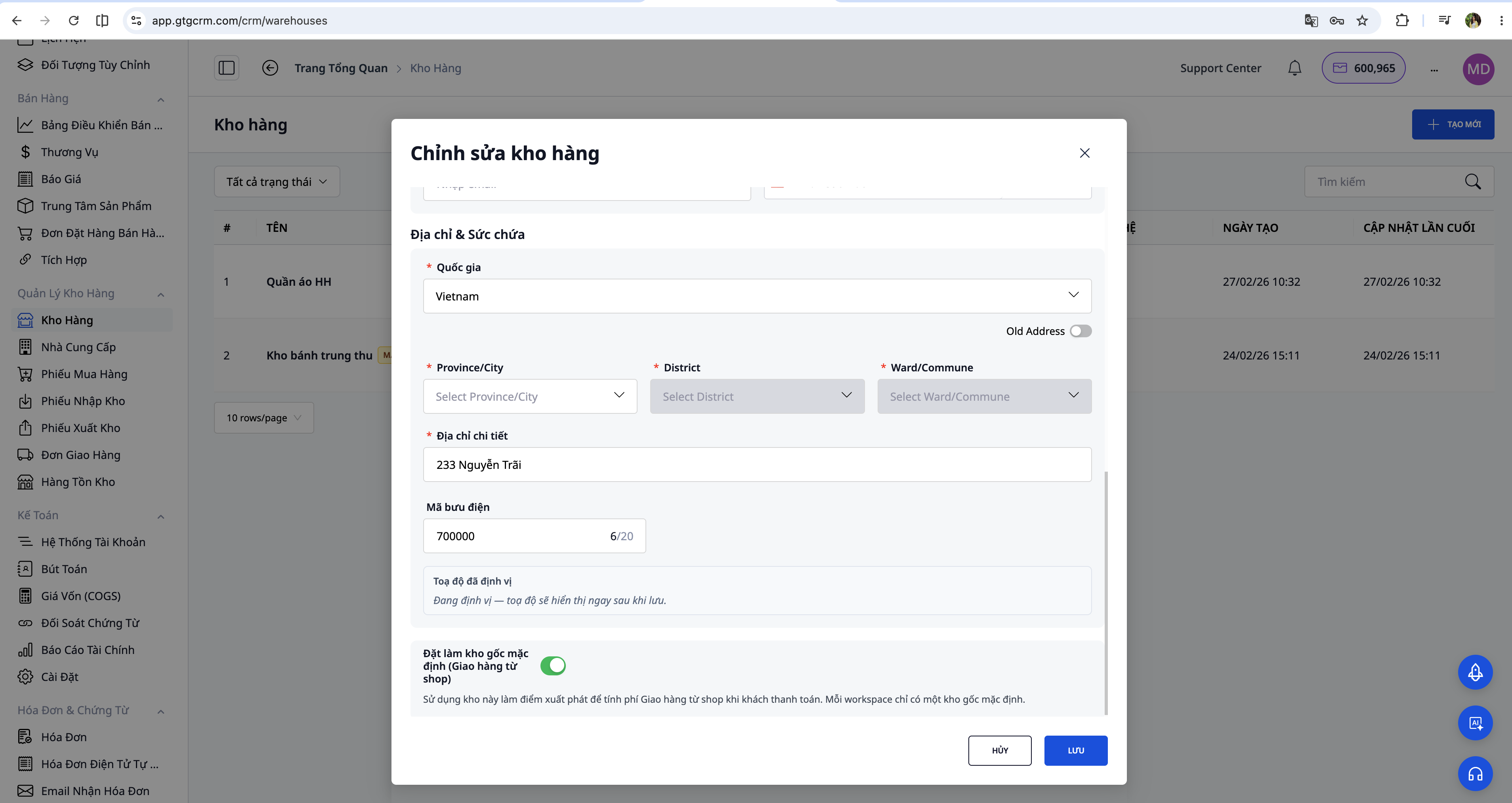Open Support Center link

pos(1220,68)
